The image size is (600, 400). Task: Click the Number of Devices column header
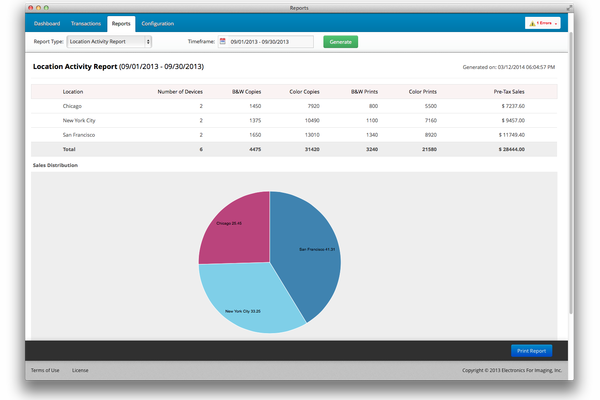[180, 92]
